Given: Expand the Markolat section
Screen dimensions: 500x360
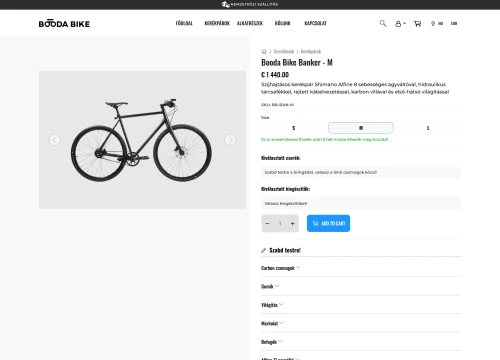Looking at the screenshot, I should [x=361, y=323].
